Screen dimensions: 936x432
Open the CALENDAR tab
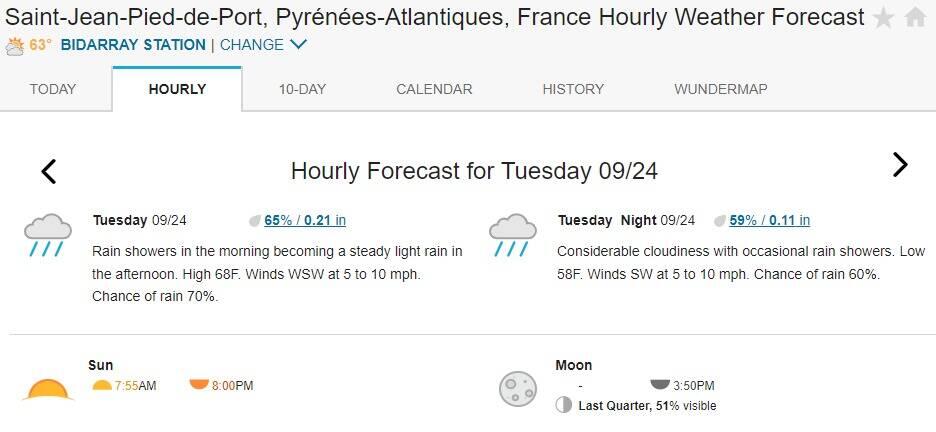[434, 90]
